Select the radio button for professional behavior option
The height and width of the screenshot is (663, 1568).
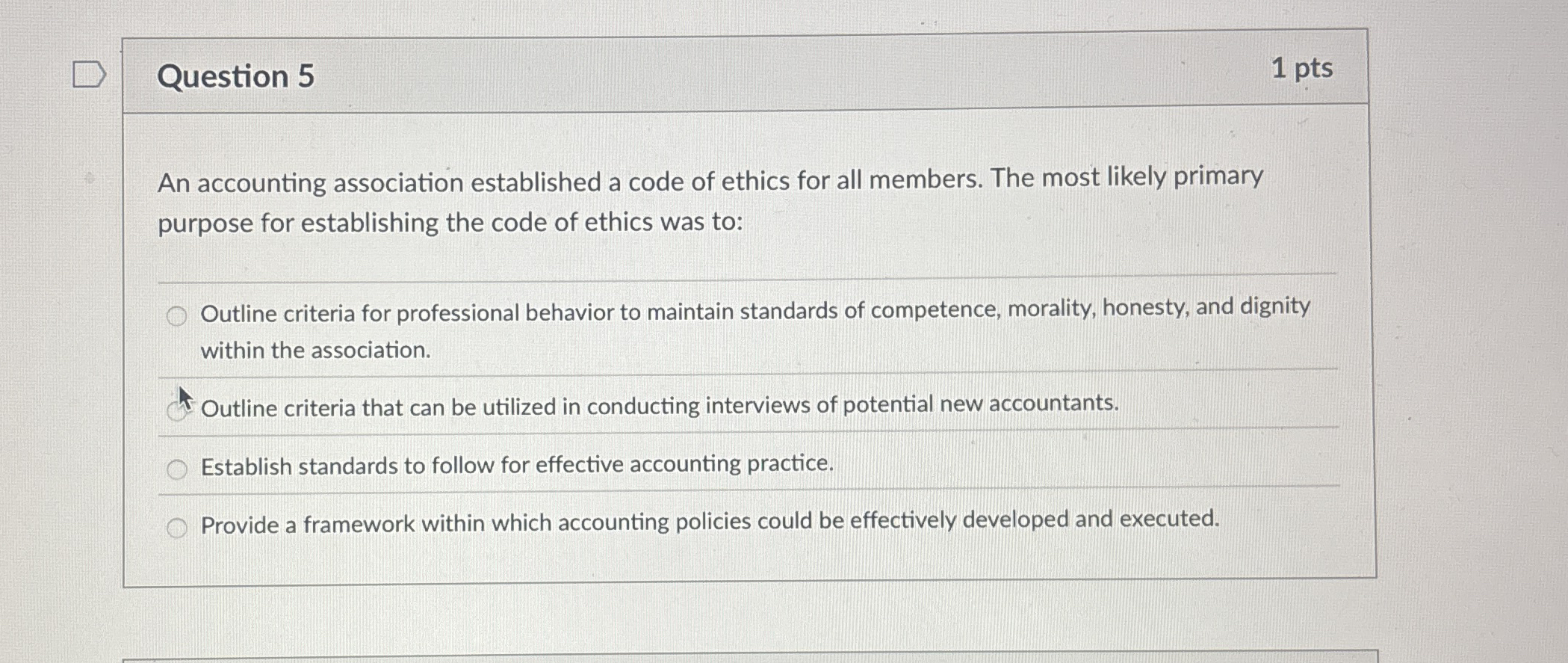pyautogui.click(x=177, y=316)
